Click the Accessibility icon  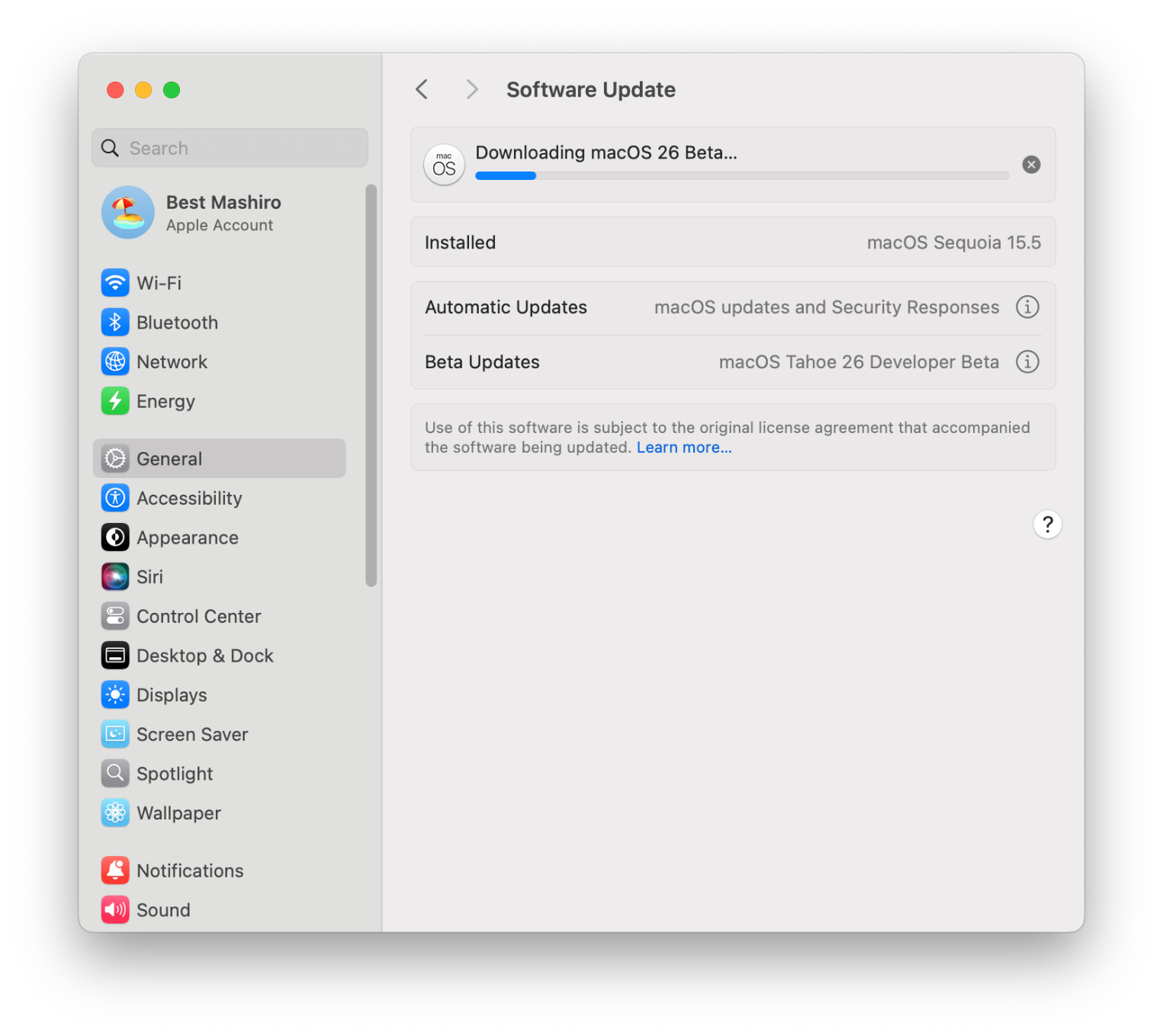tap(115, 498)
